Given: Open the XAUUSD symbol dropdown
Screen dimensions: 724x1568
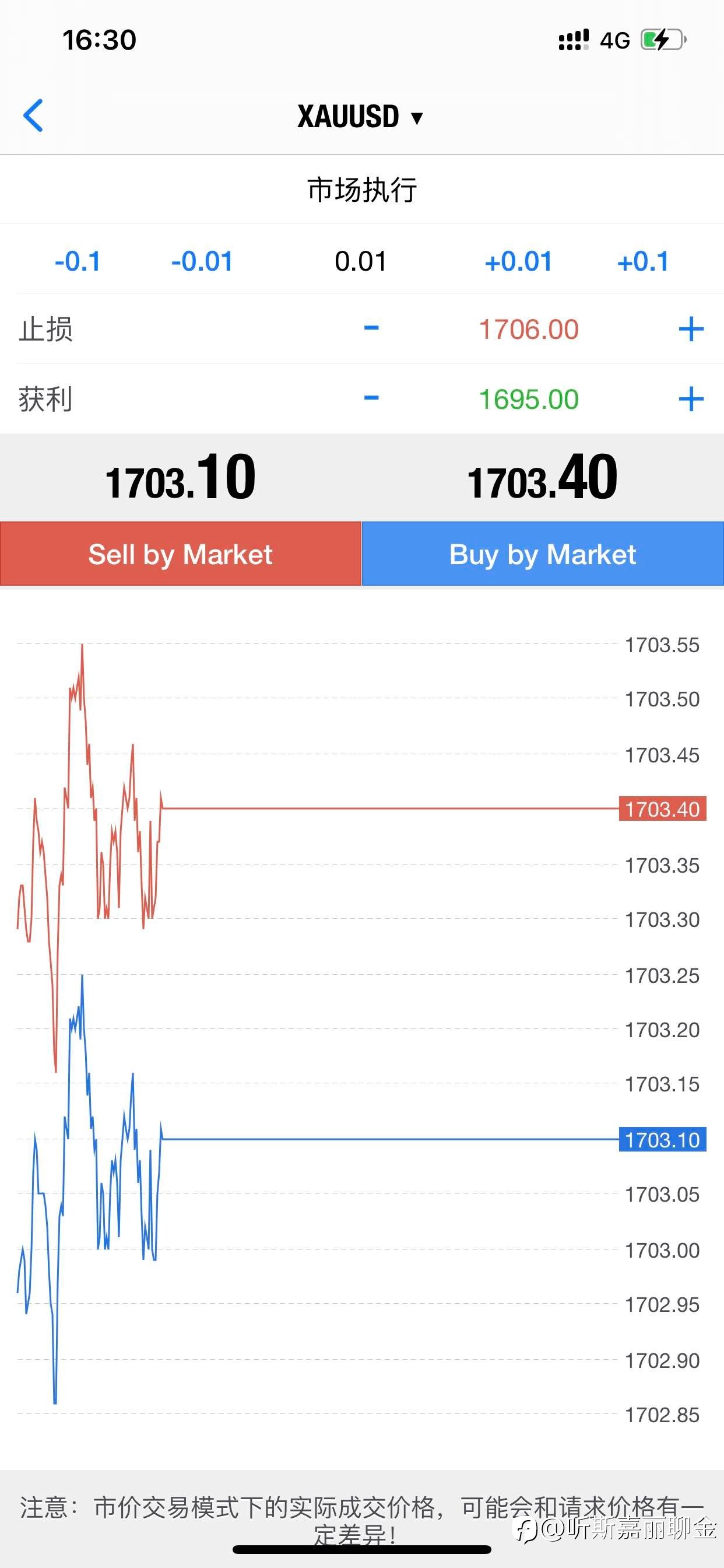Looking at the screenshot, I should [360, 116].
